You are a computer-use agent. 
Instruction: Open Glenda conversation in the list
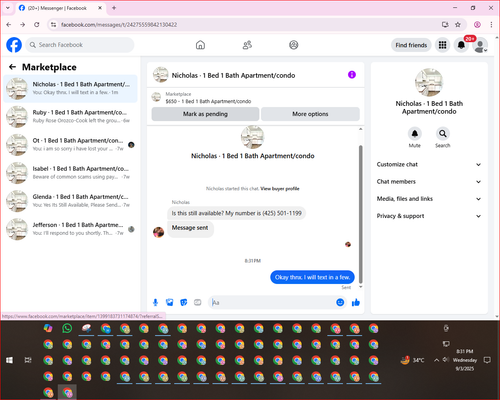[70, 201]
